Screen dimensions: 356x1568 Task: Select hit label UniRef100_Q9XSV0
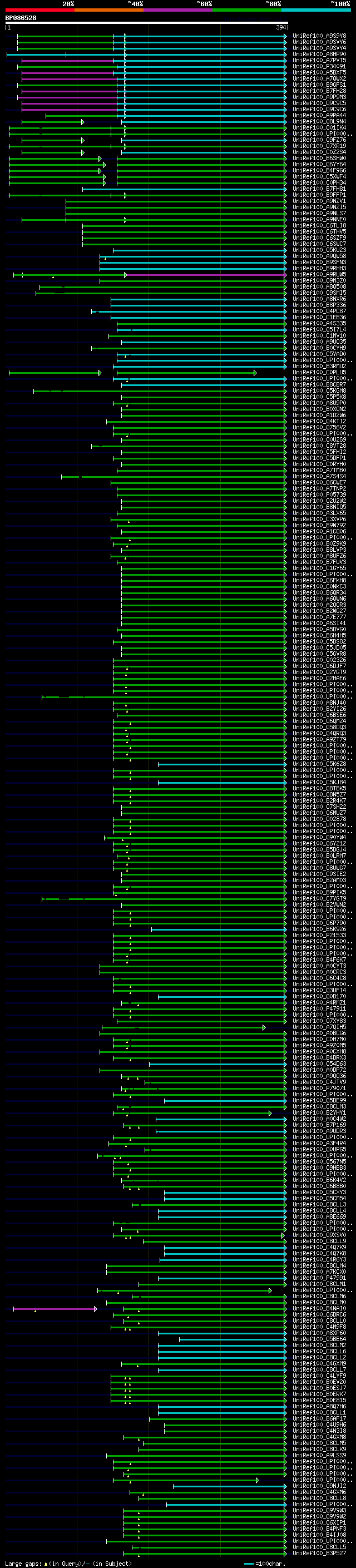click(319, 1235)
